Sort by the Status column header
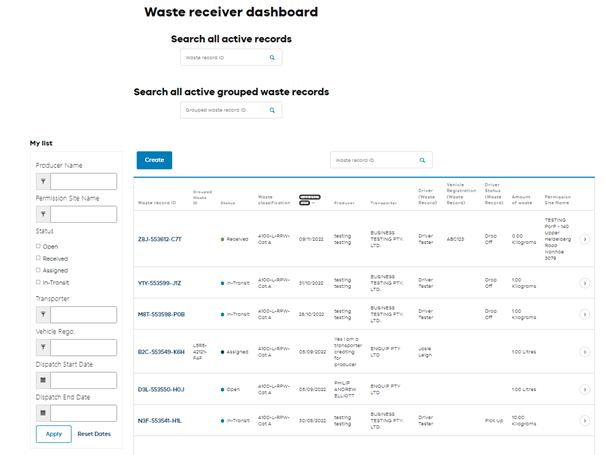The width and height of the screenshot is (605, 455). (228, 203)
